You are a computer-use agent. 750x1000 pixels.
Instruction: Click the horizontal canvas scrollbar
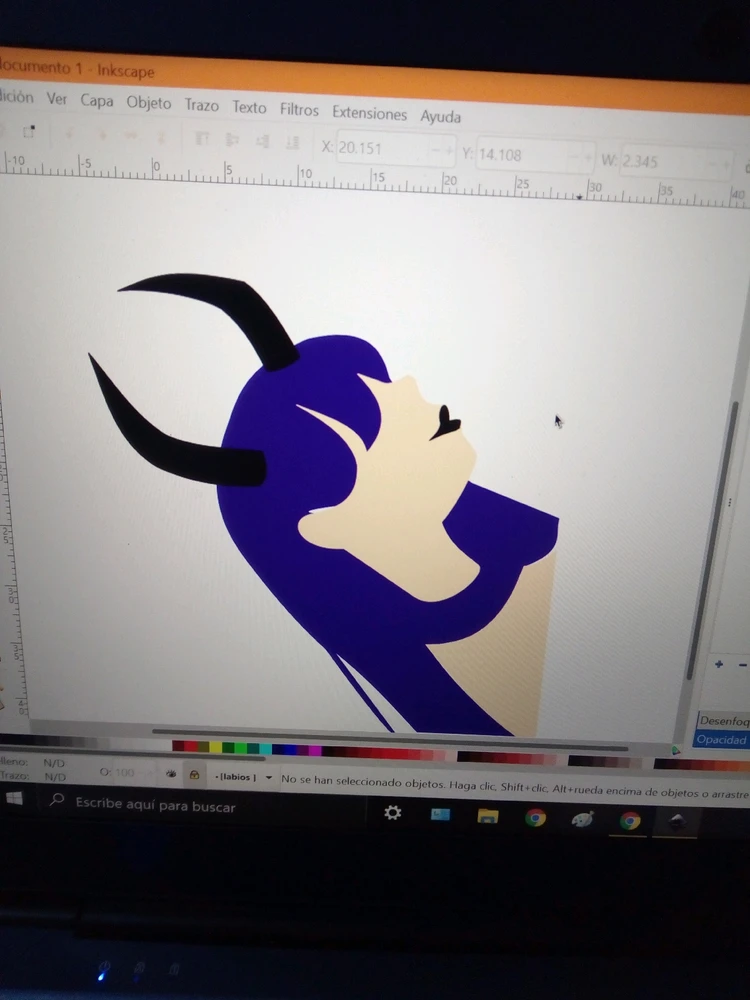(x=389, y=738)
